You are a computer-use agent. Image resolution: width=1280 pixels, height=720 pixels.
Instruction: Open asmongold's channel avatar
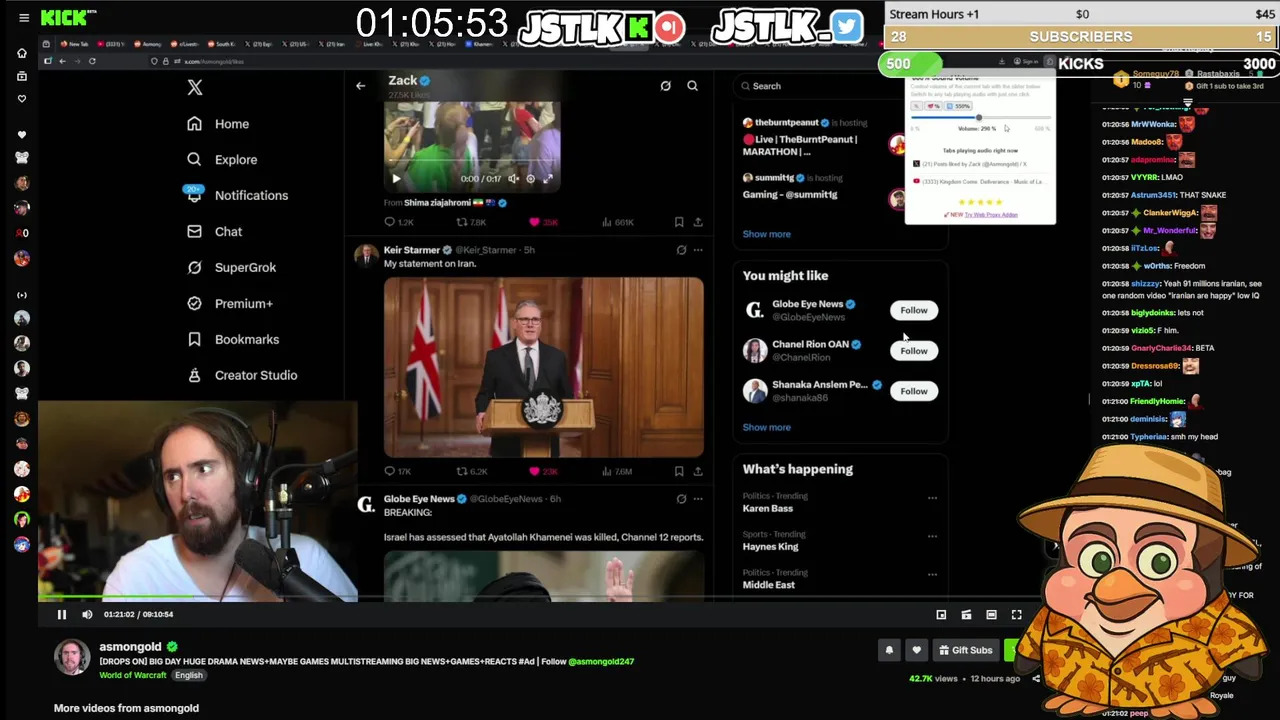pos(72,657)
